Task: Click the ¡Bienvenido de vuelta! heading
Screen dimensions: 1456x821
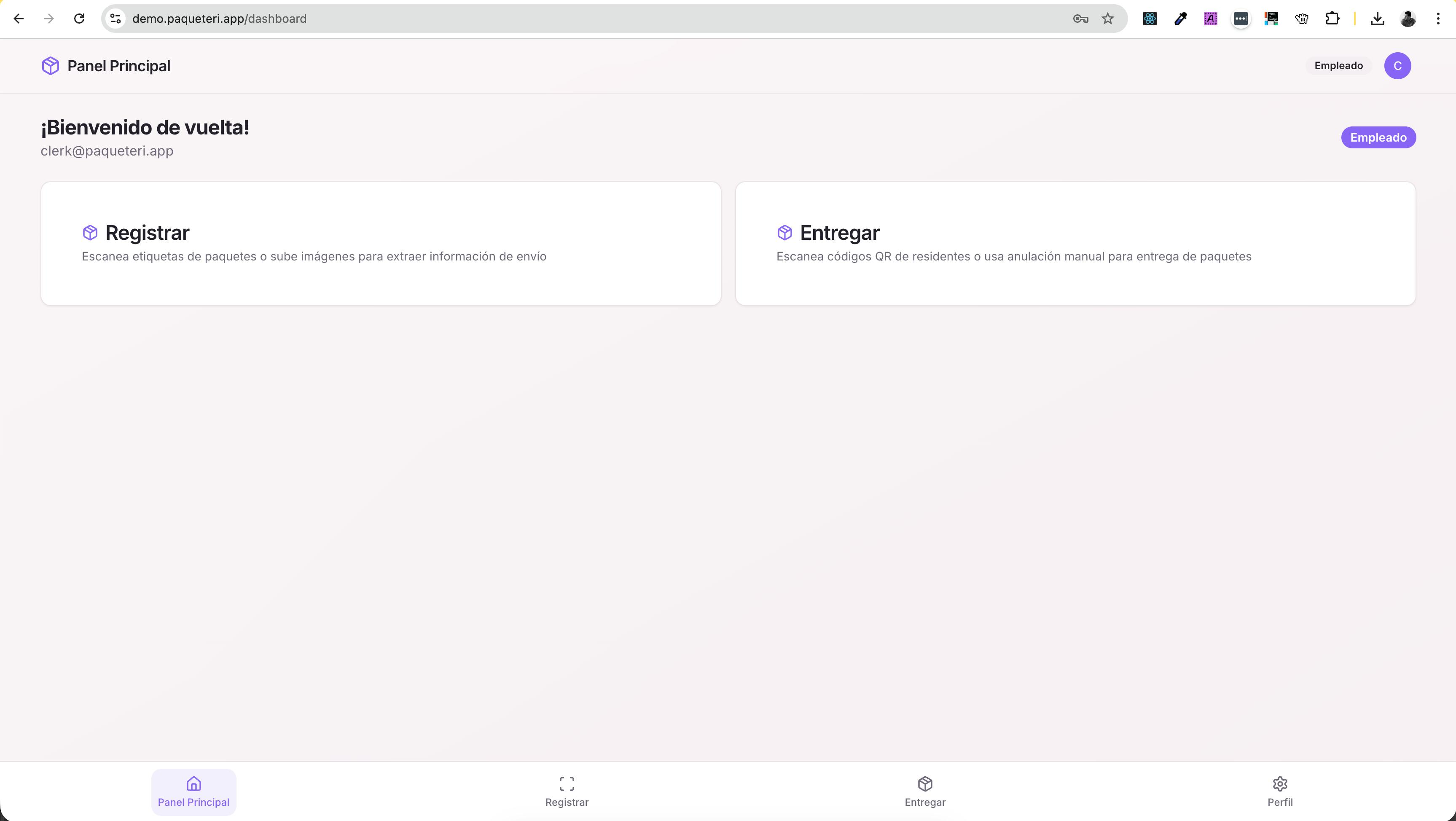Action: click(145, 127)
